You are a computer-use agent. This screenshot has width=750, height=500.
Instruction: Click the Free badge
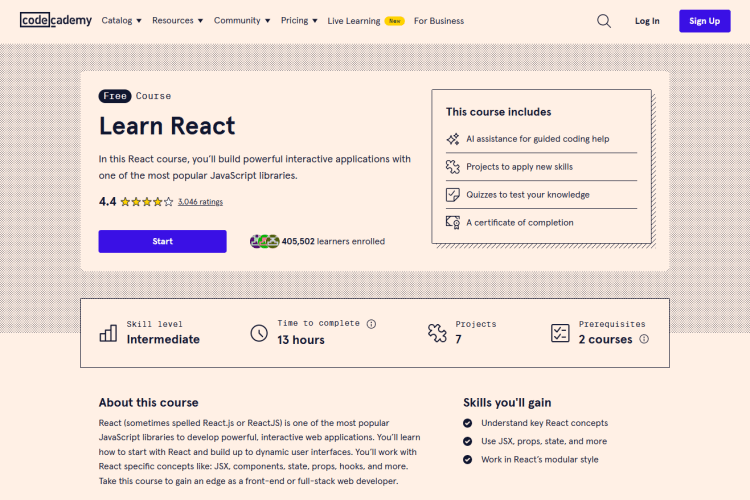(115, 96)
